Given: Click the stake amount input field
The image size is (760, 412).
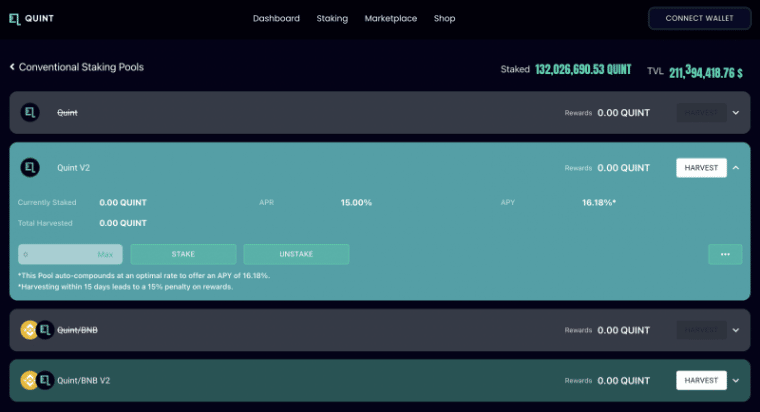Looking at the screenshot, I should click(x=58, y=254).
